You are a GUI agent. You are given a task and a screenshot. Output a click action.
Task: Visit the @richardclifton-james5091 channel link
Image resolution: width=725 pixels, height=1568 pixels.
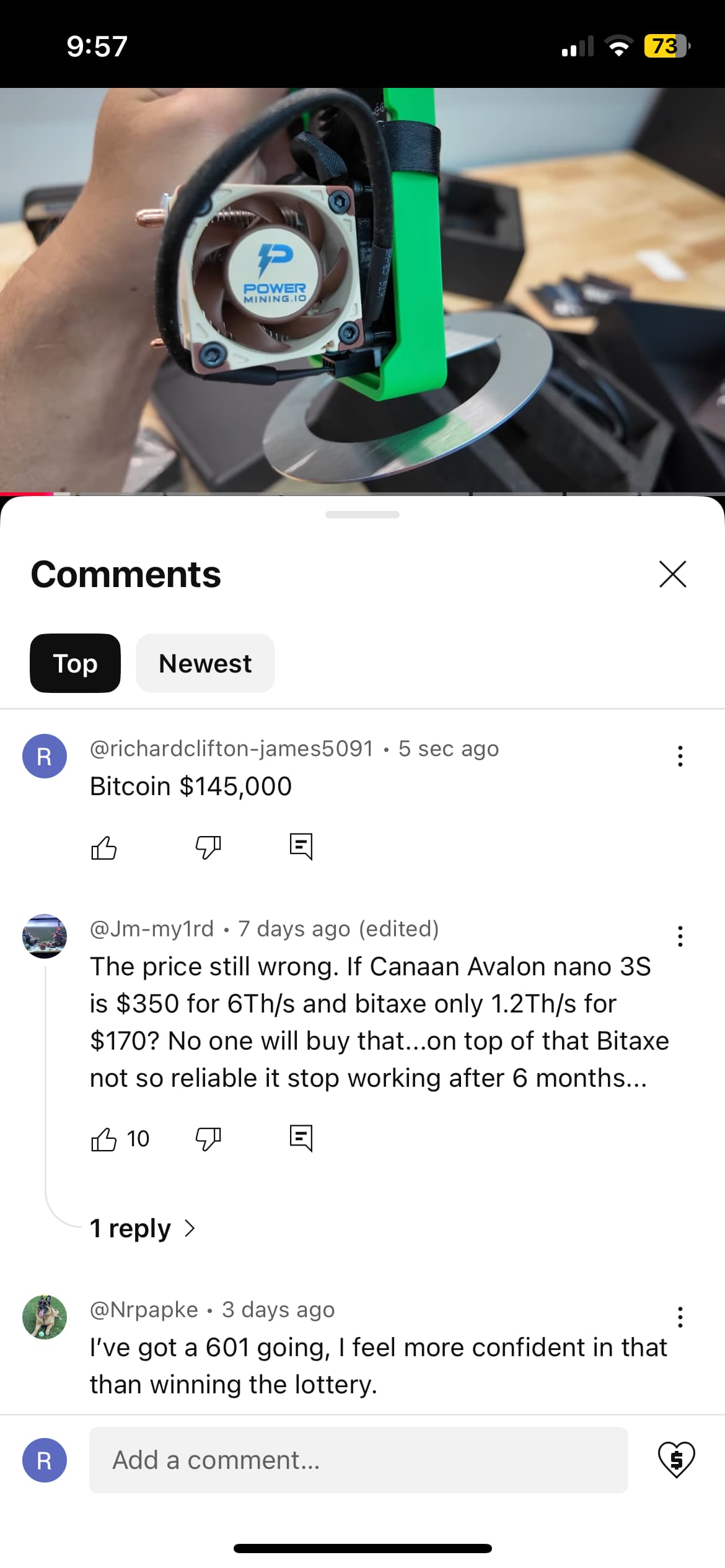point(232,749)
